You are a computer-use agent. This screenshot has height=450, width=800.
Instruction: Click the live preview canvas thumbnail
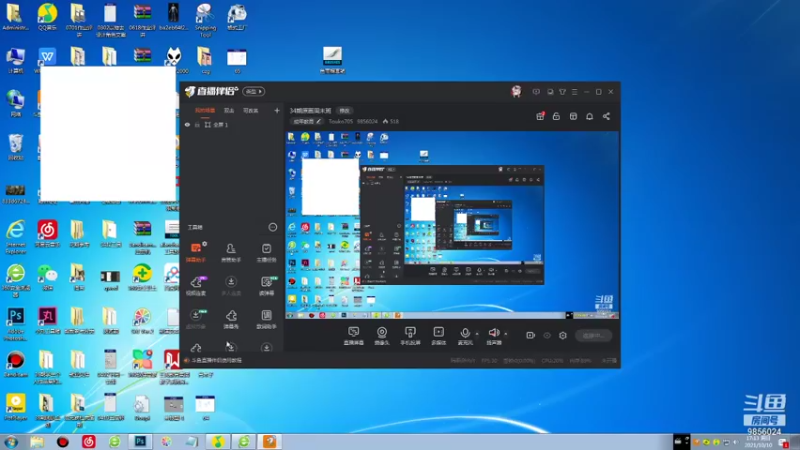coord(452,225)
